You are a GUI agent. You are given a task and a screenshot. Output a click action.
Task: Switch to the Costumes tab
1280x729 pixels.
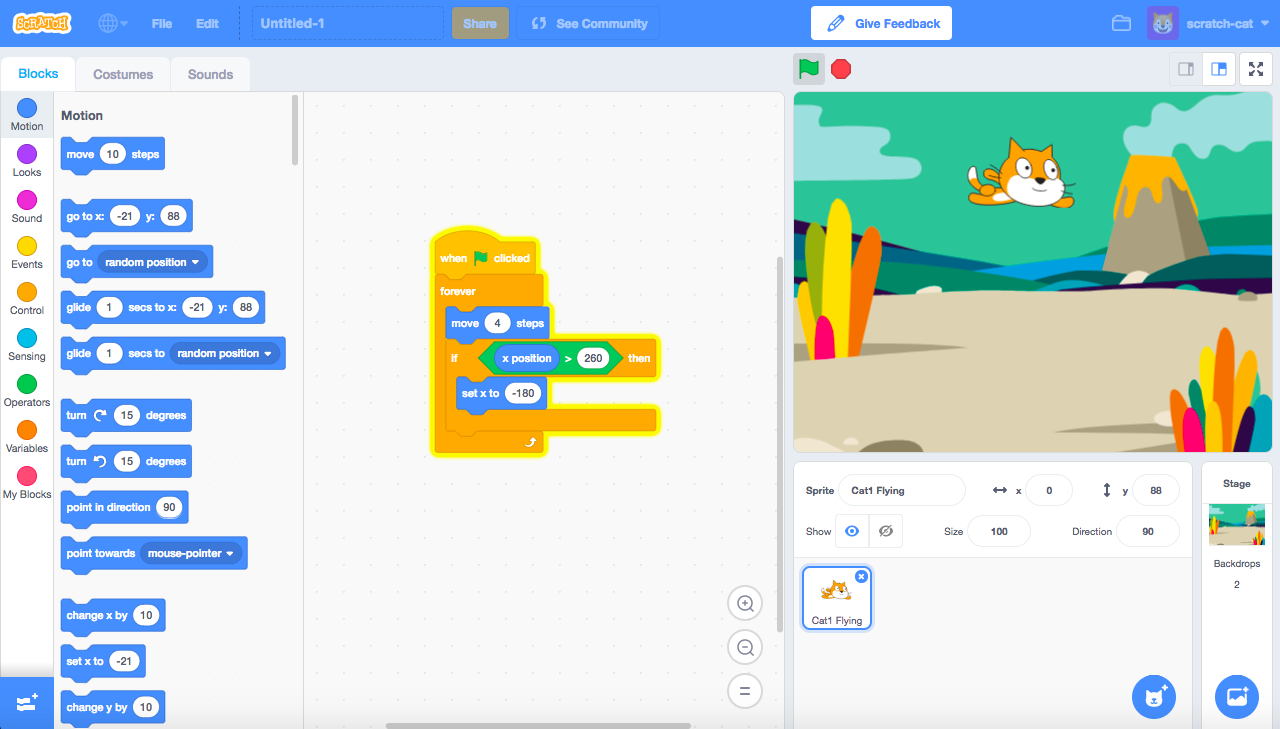(122, 73)
